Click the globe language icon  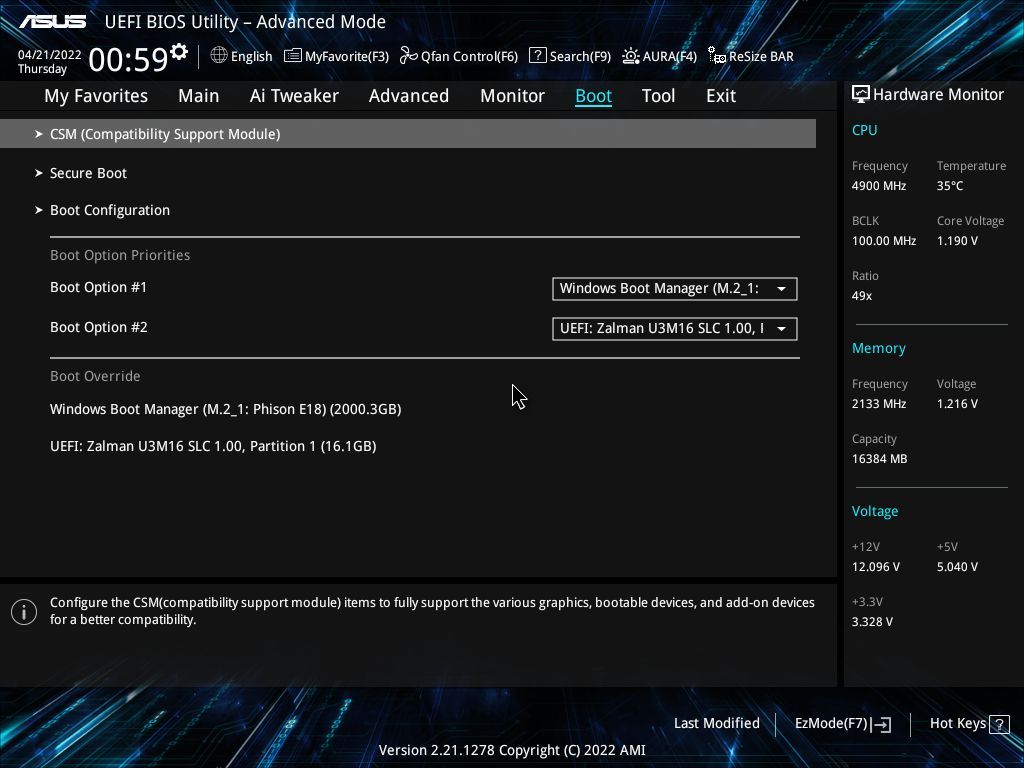(219, 56)
